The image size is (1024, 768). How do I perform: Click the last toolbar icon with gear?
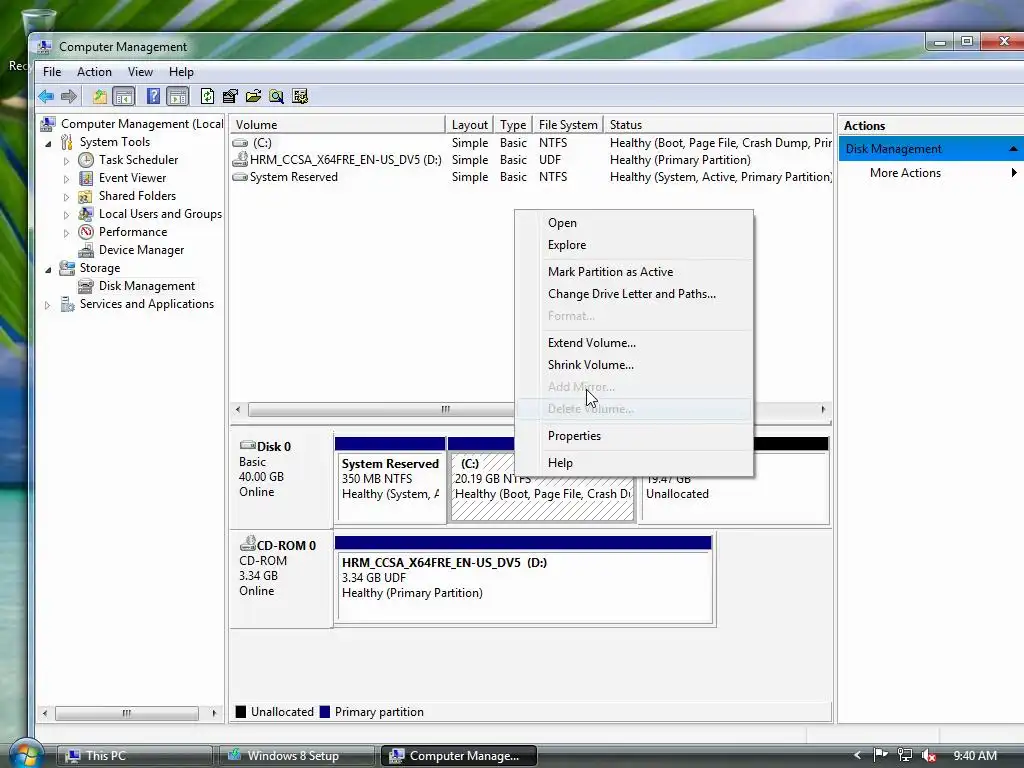(x=300, y=97)
